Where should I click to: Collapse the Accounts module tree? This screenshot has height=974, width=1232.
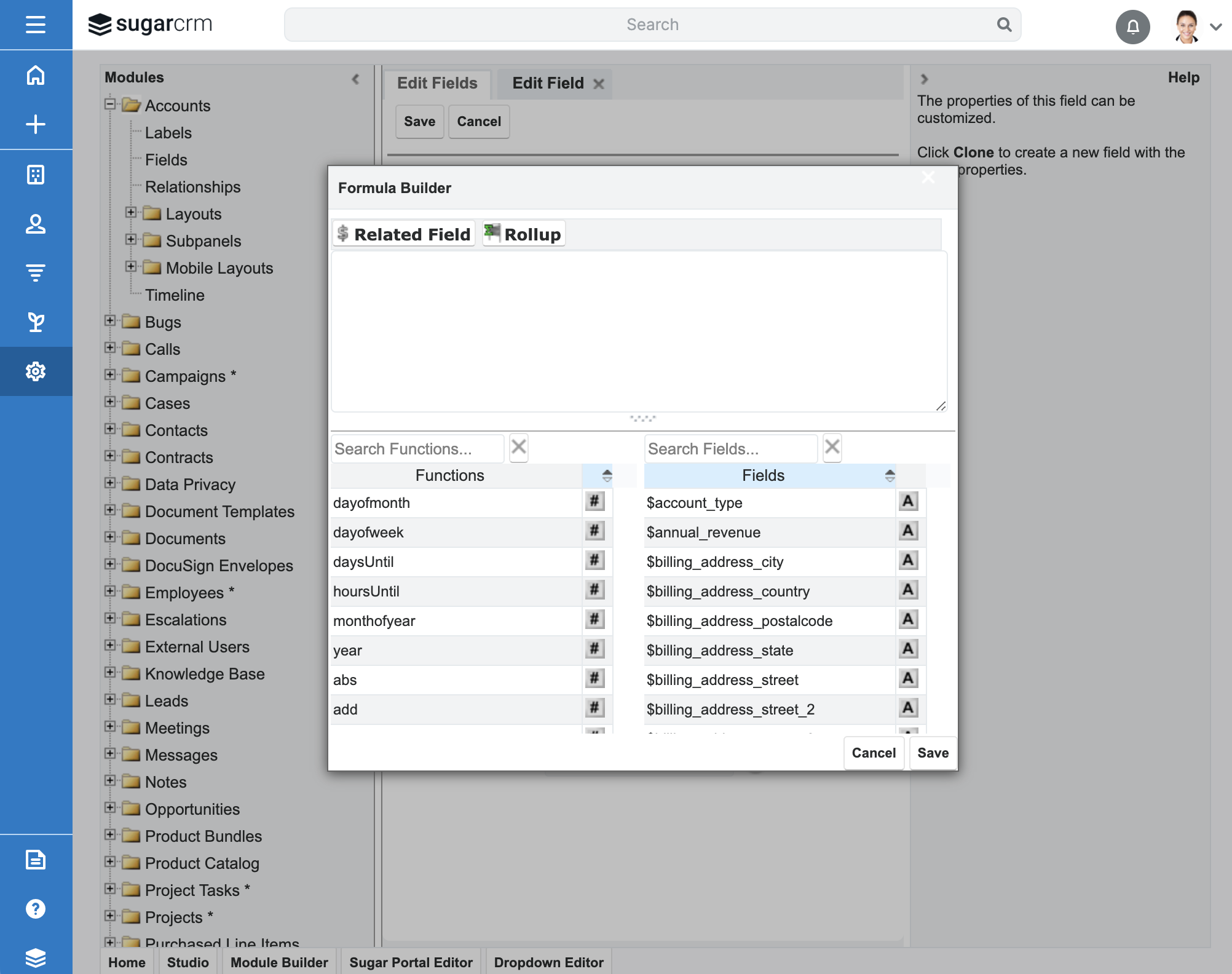[111, 105]
